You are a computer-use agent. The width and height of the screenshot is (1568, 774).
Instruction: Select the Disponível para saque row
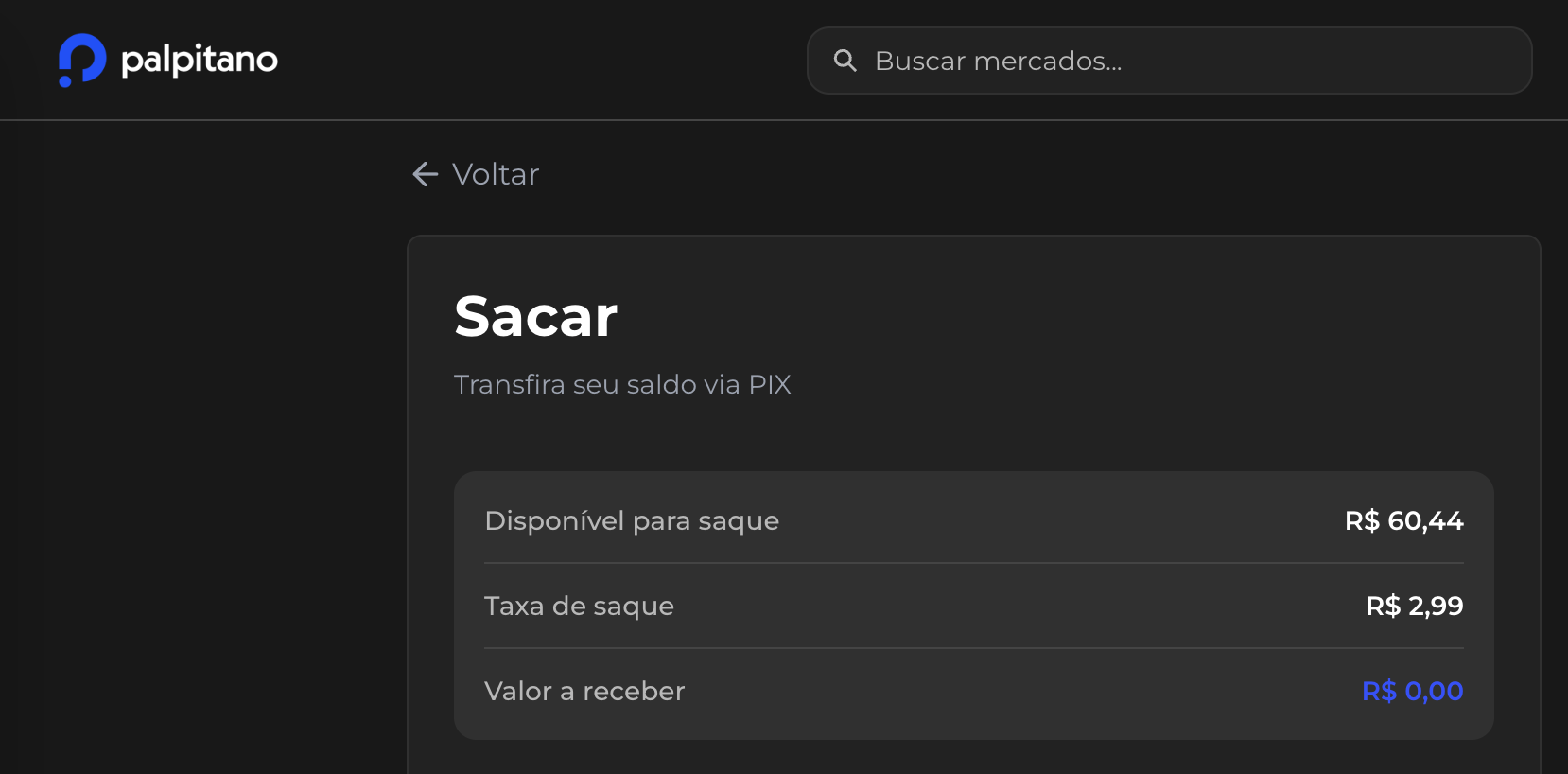[x=973, y=520]
